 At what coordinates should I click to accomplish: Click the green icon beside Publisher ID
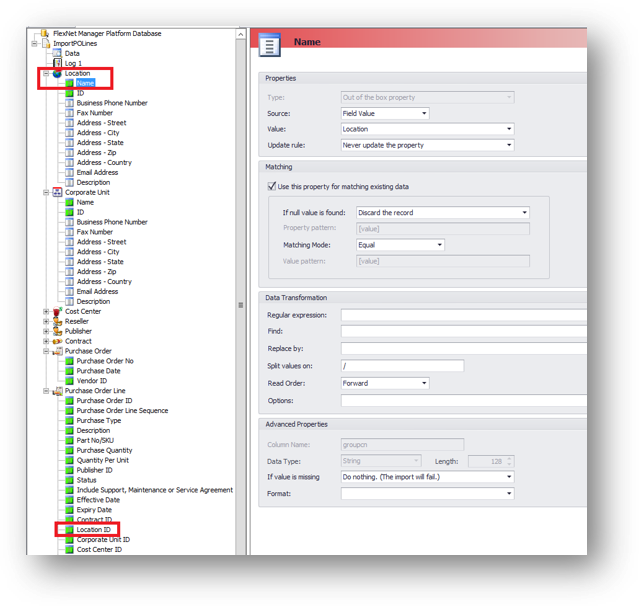pos(69,470)
